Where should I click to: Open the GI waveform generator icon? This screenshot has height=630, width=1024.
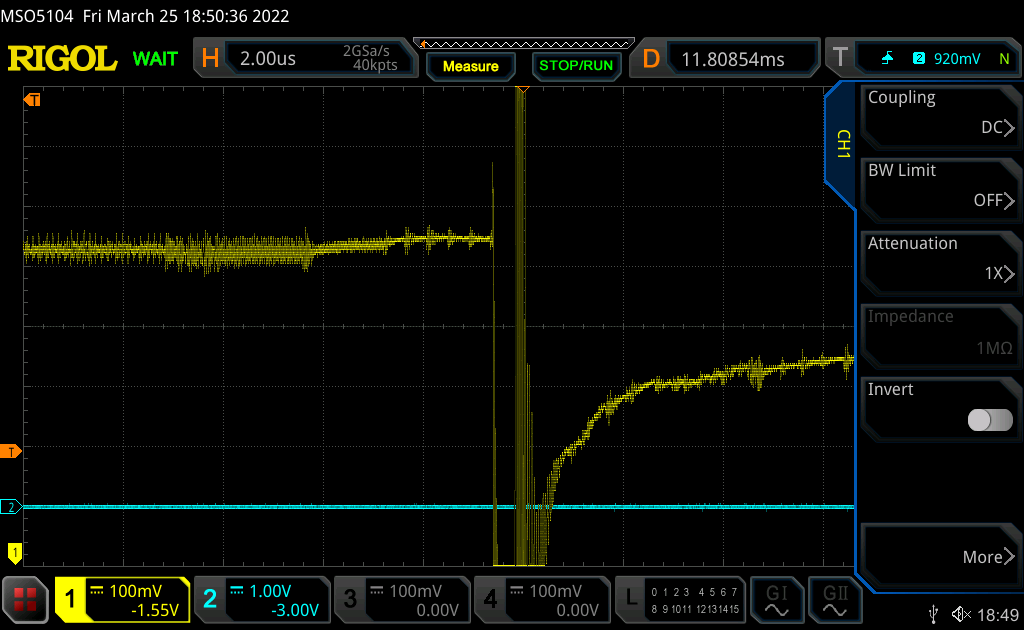coord(776,599)
